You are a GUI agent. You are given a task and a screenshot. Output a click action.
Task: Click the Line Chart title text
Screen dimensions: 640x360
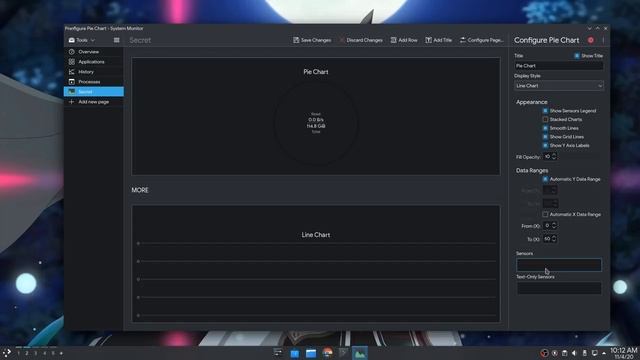click(316, 235)
